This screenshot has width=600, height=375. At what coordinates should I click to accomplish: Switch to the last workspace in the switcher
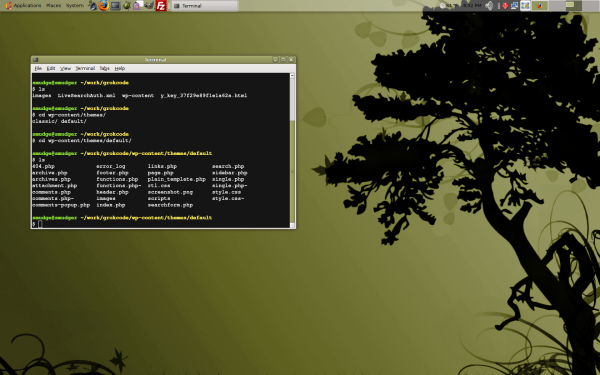point(591,6)
